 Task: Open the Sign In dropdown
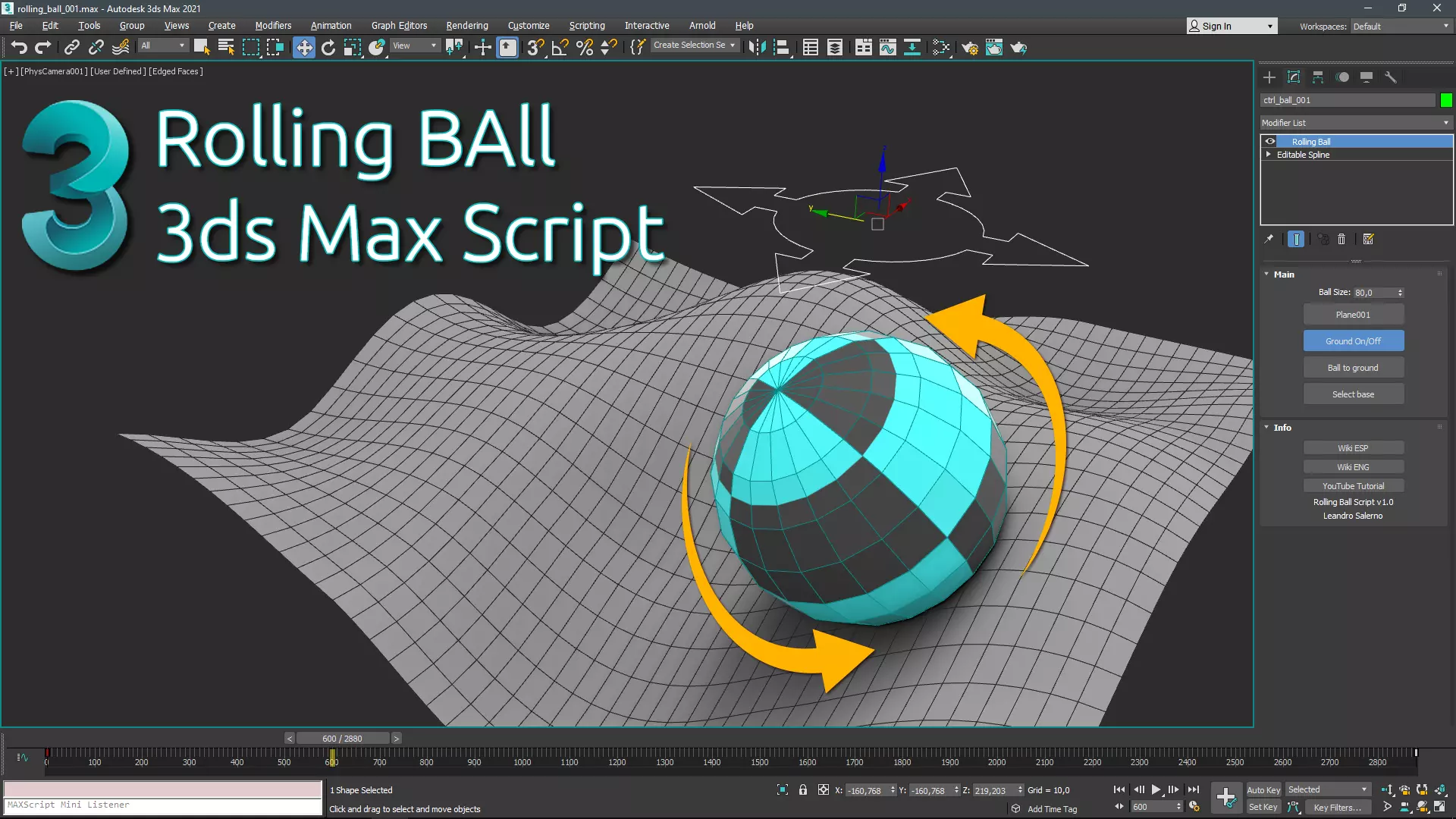[1232, 26]
